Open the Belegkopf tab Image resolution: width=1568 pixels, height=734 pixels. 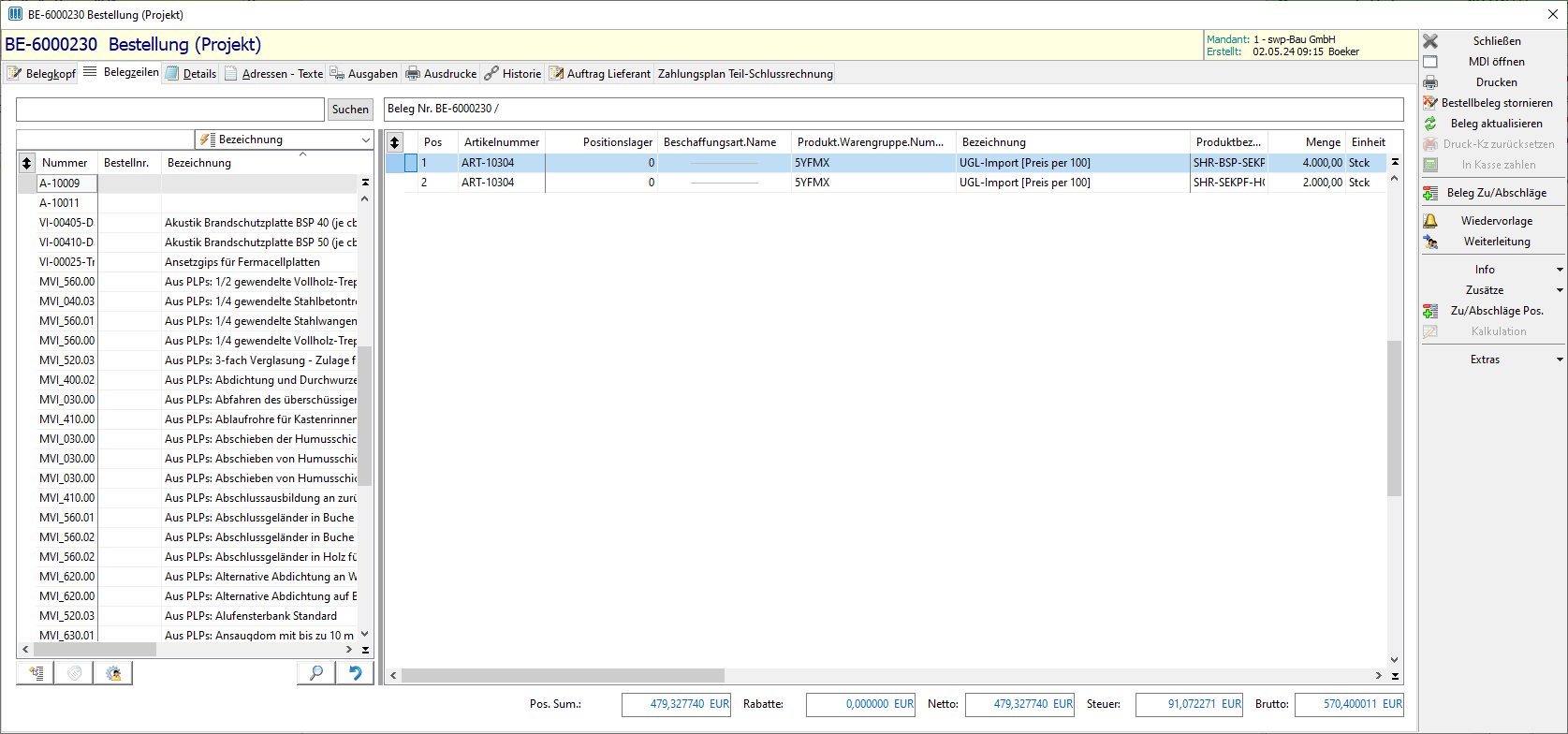pyautogui.click(x=41, y=74)
